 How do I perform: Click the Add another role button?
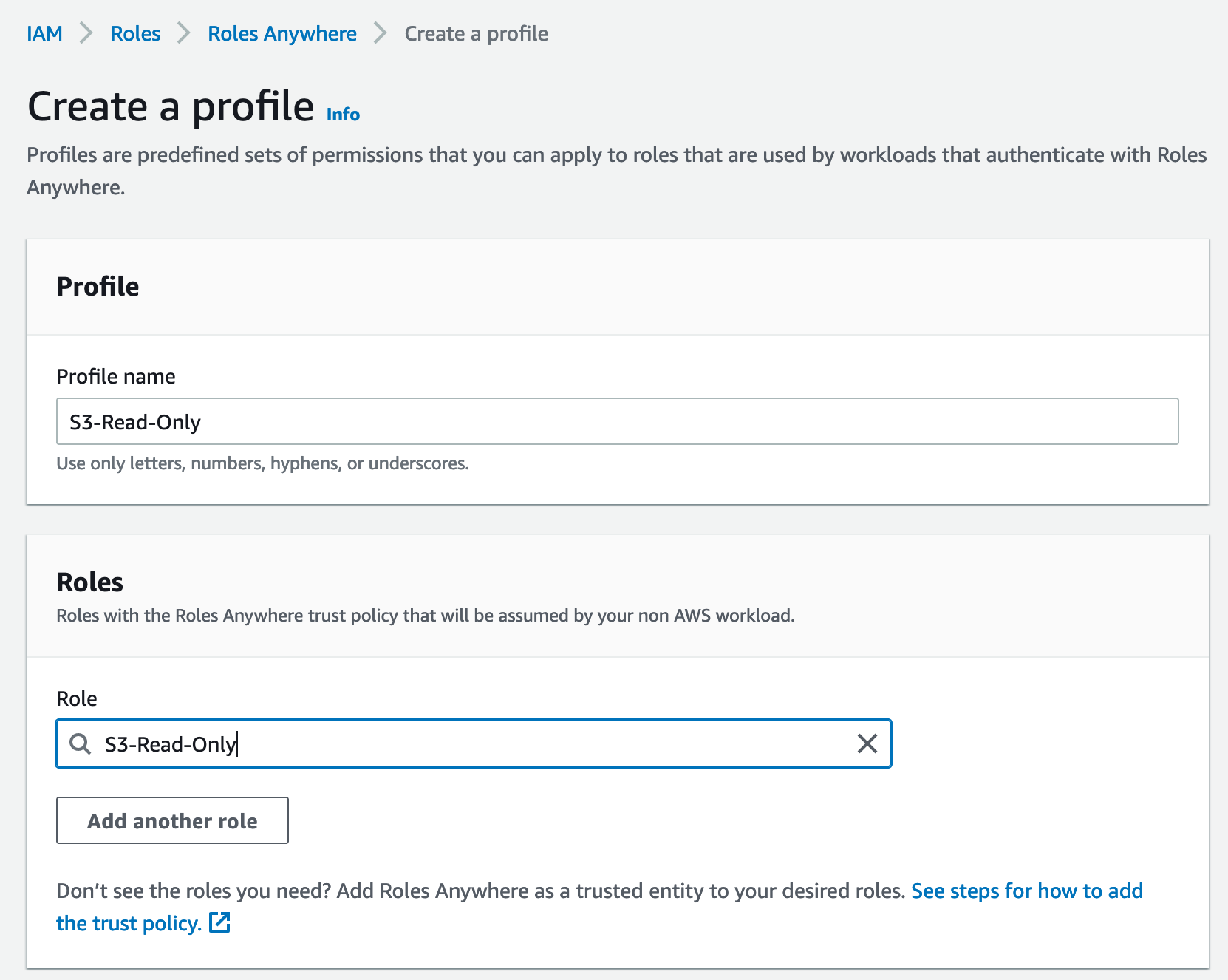point(171,820)
